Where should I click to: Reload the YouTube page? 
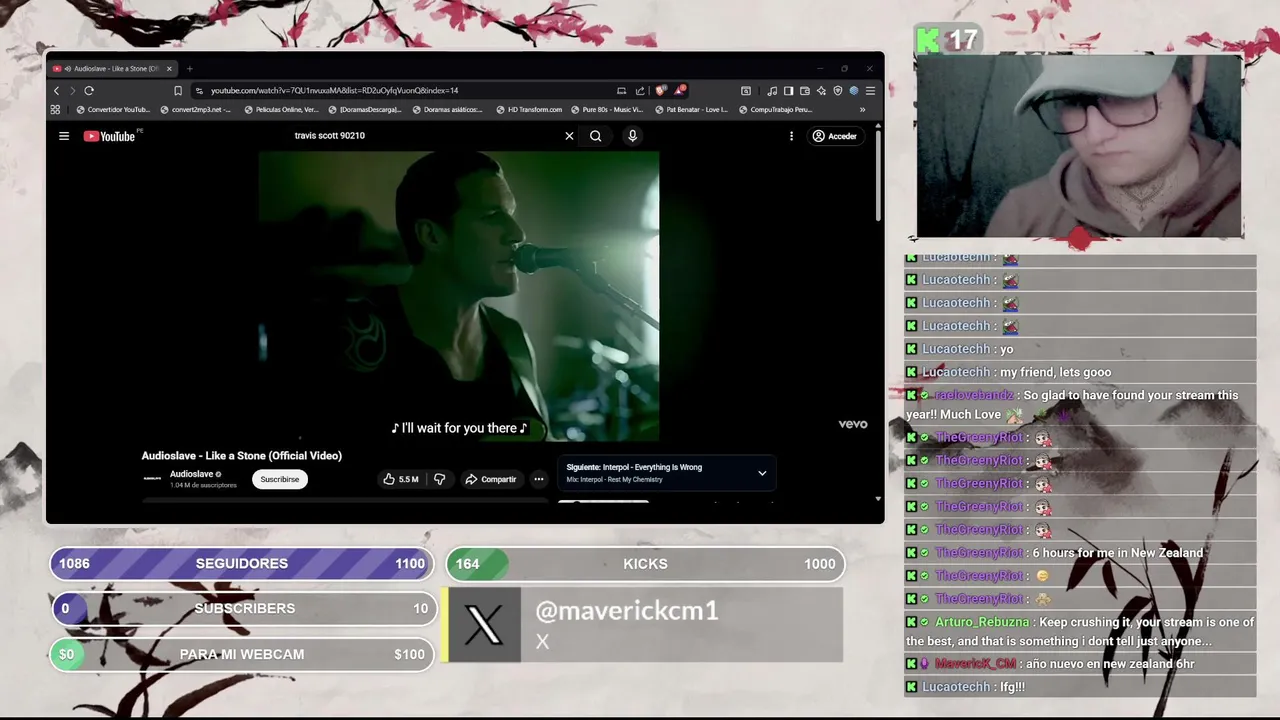(89, 91)
